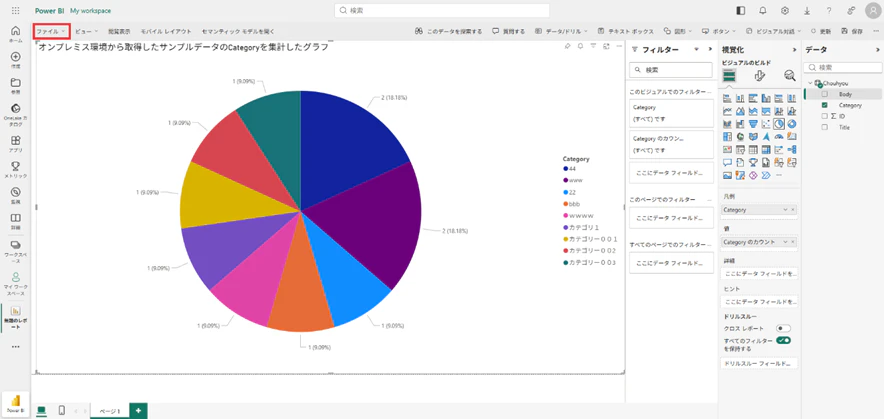Add a new page with plus button

139,411
